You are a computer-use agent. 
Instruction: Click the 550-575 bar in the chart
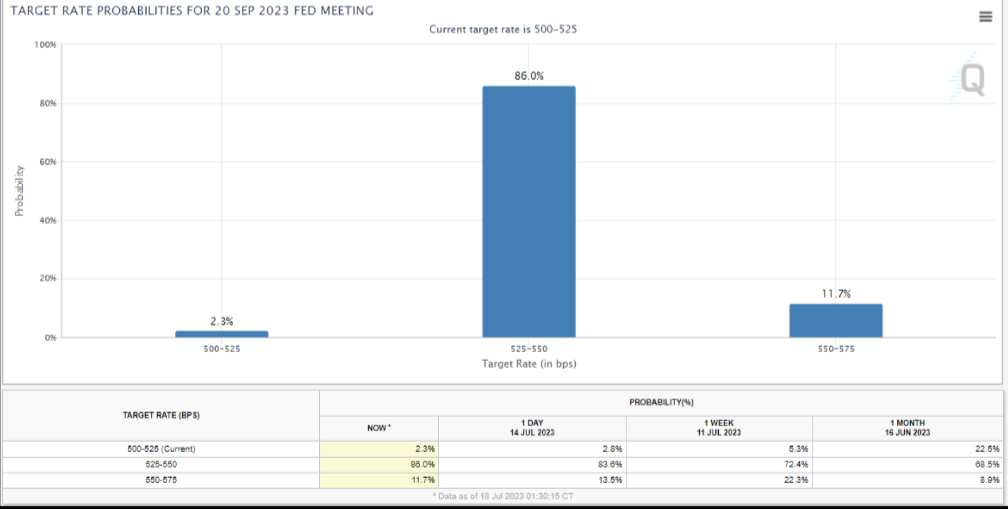click(x=835, y=320)
